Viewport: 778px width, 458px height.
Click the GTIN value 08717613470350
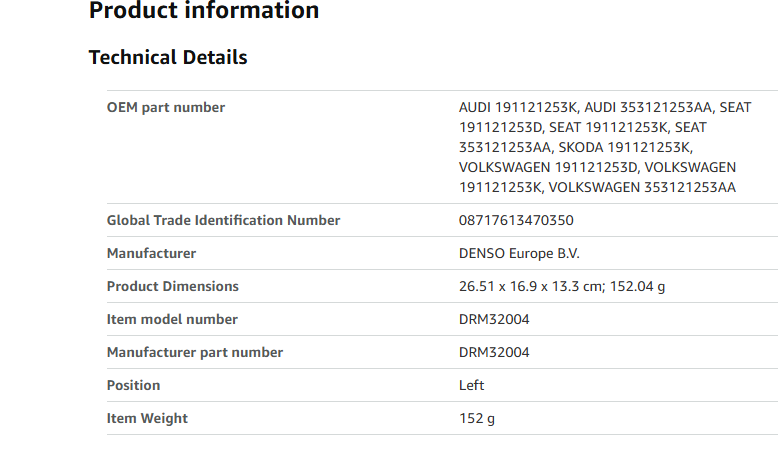[x=516, y=220]
